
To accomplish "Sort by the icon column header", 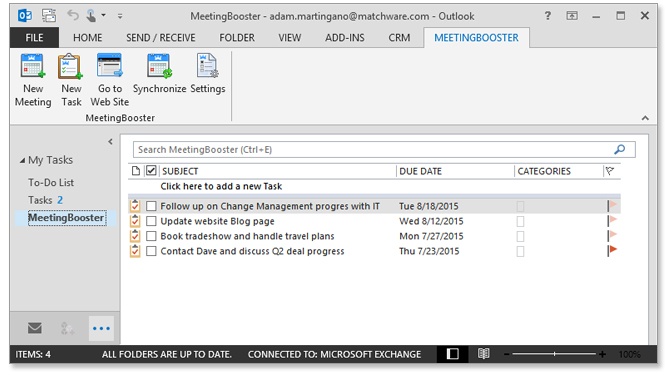I will pyautogui.click(x=135, y=171).
